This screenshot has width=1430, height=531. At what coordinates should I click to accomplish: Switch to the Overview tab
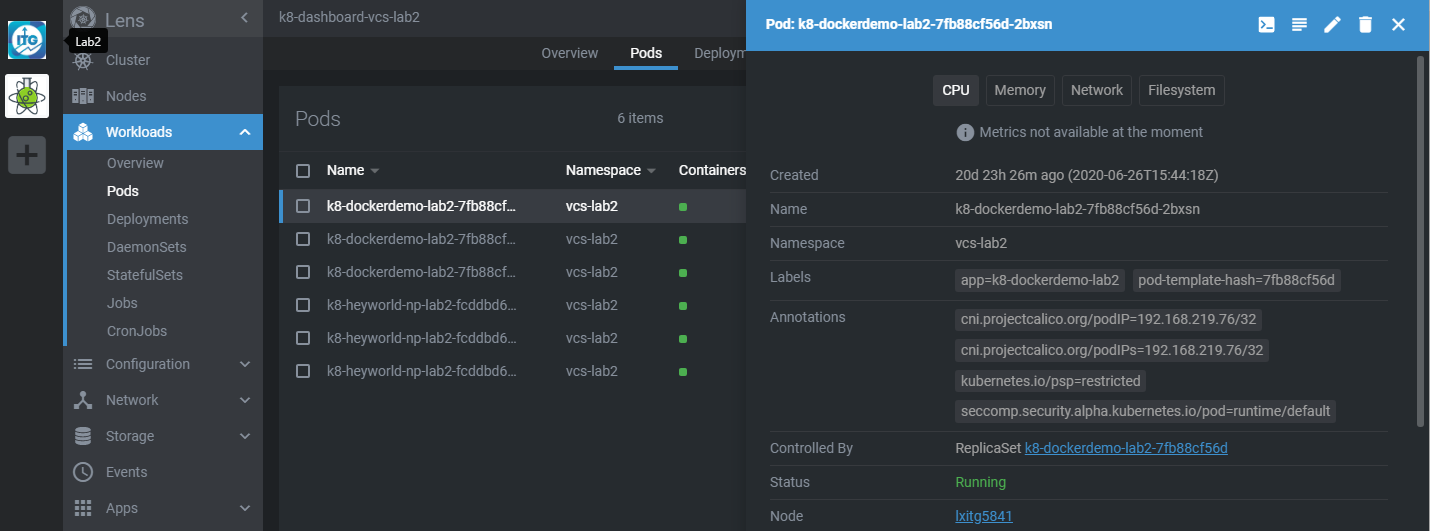click(x=570, y=53)
